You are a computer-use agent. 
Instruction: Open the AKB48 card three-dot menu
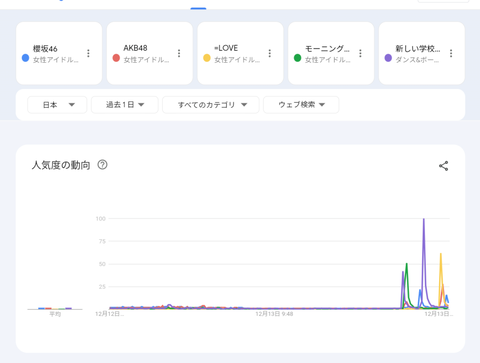tap(179, 53)
